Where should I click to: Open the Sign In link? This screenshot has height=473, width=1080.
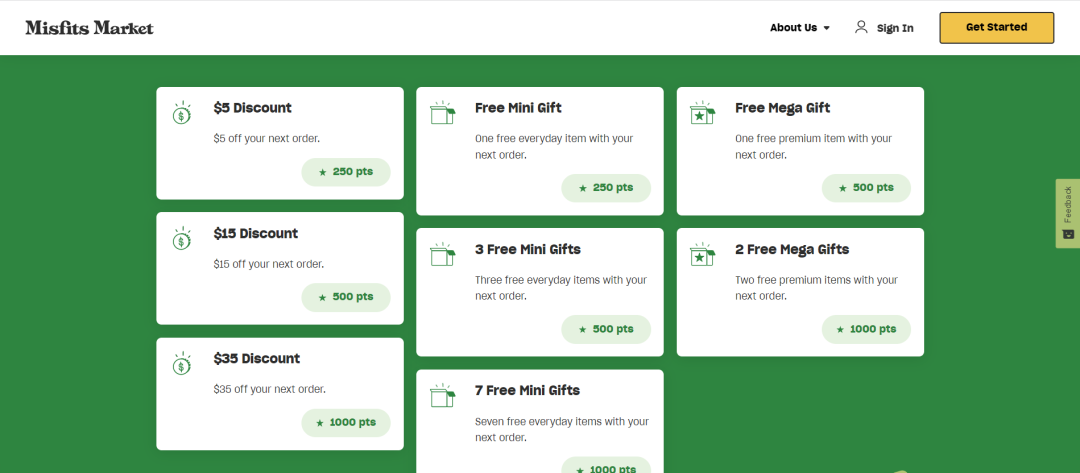[x=895, y=28]
